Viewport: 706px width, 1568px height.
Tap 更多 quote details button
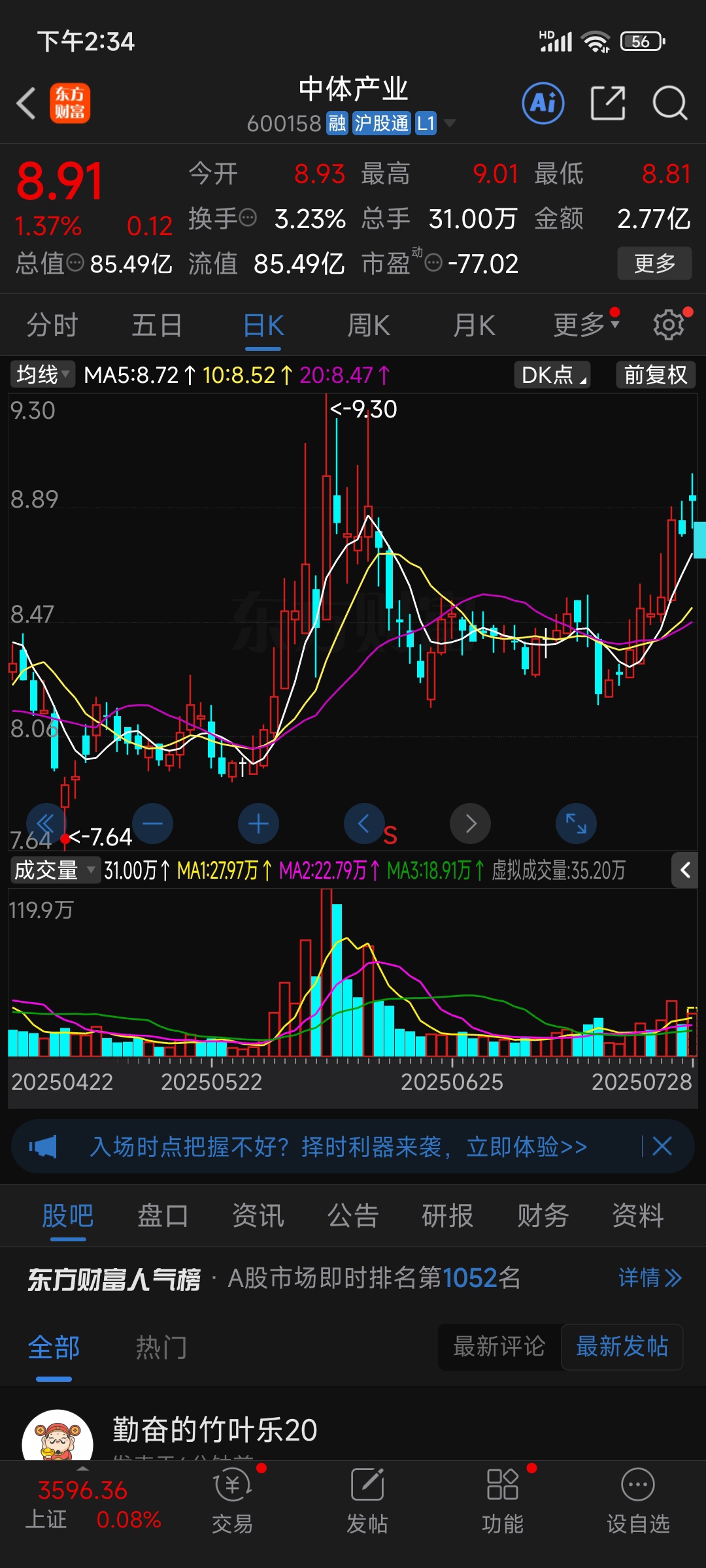click(655, 263)
